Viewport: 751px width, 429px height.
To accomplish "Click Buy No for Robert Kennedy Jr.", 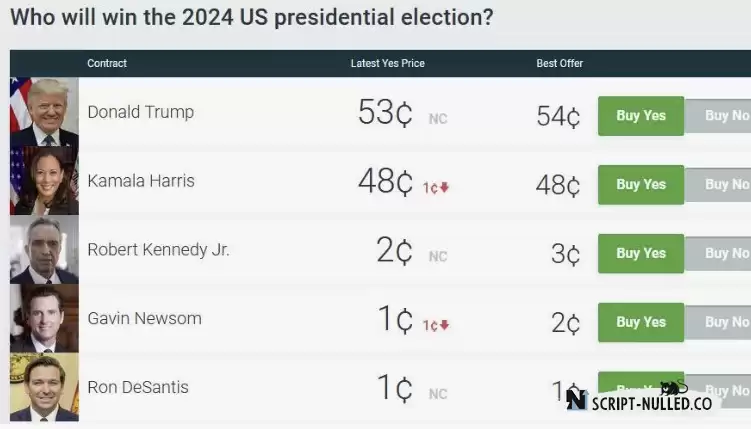I will coord(718,253).
